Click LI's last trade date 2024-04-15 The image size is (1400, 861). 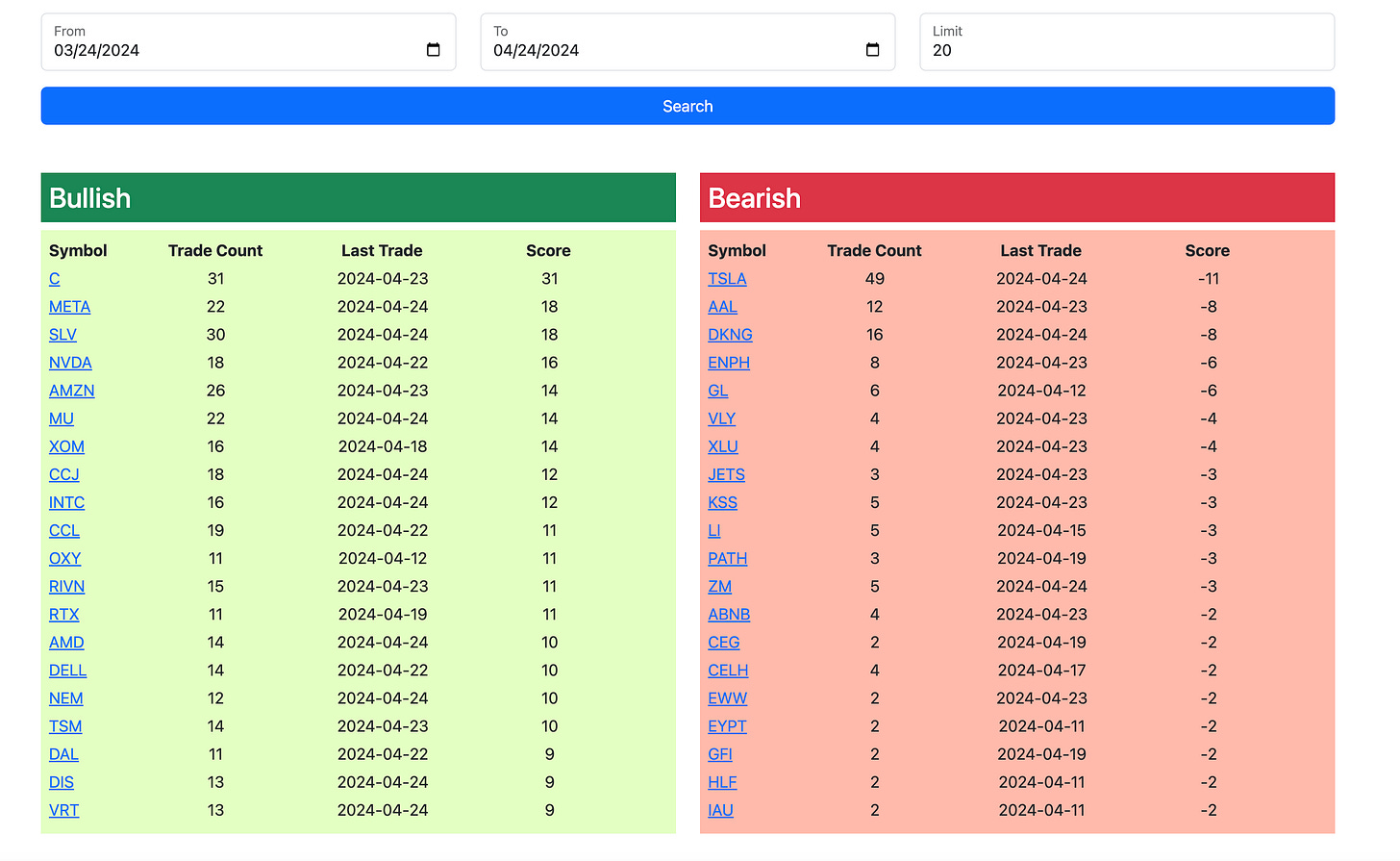click(x=1041, y=530)
